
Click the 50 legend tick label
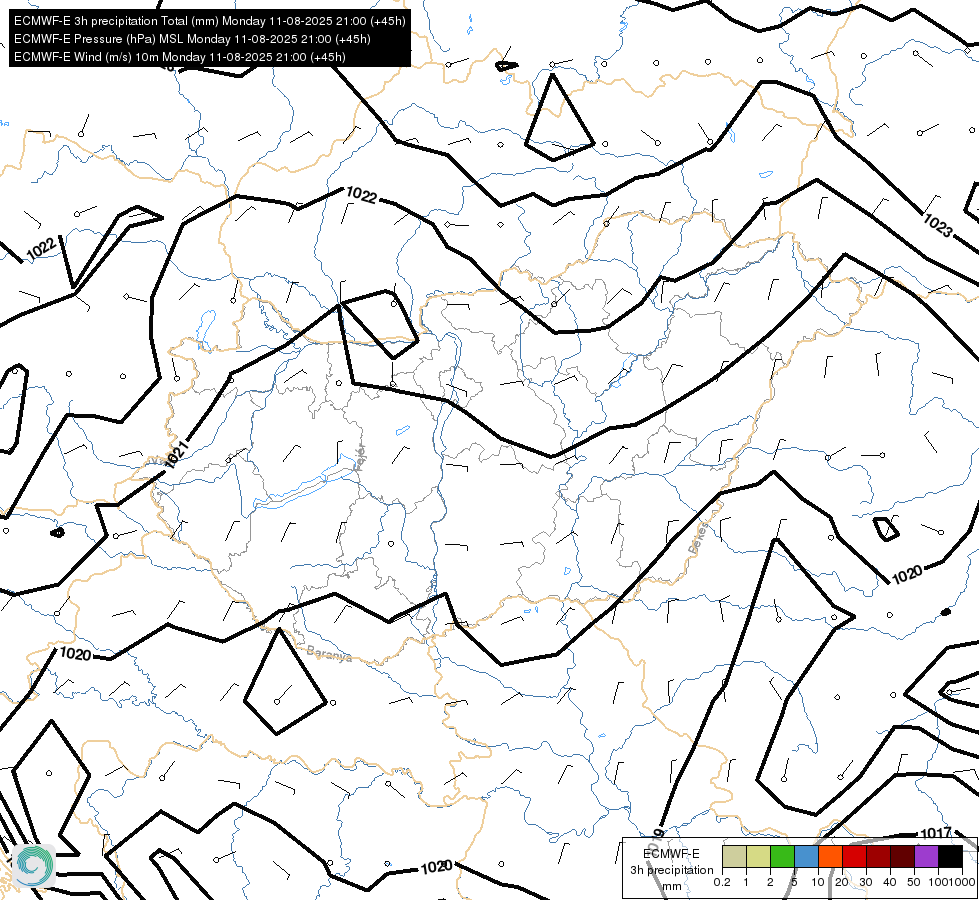point(914,882)
